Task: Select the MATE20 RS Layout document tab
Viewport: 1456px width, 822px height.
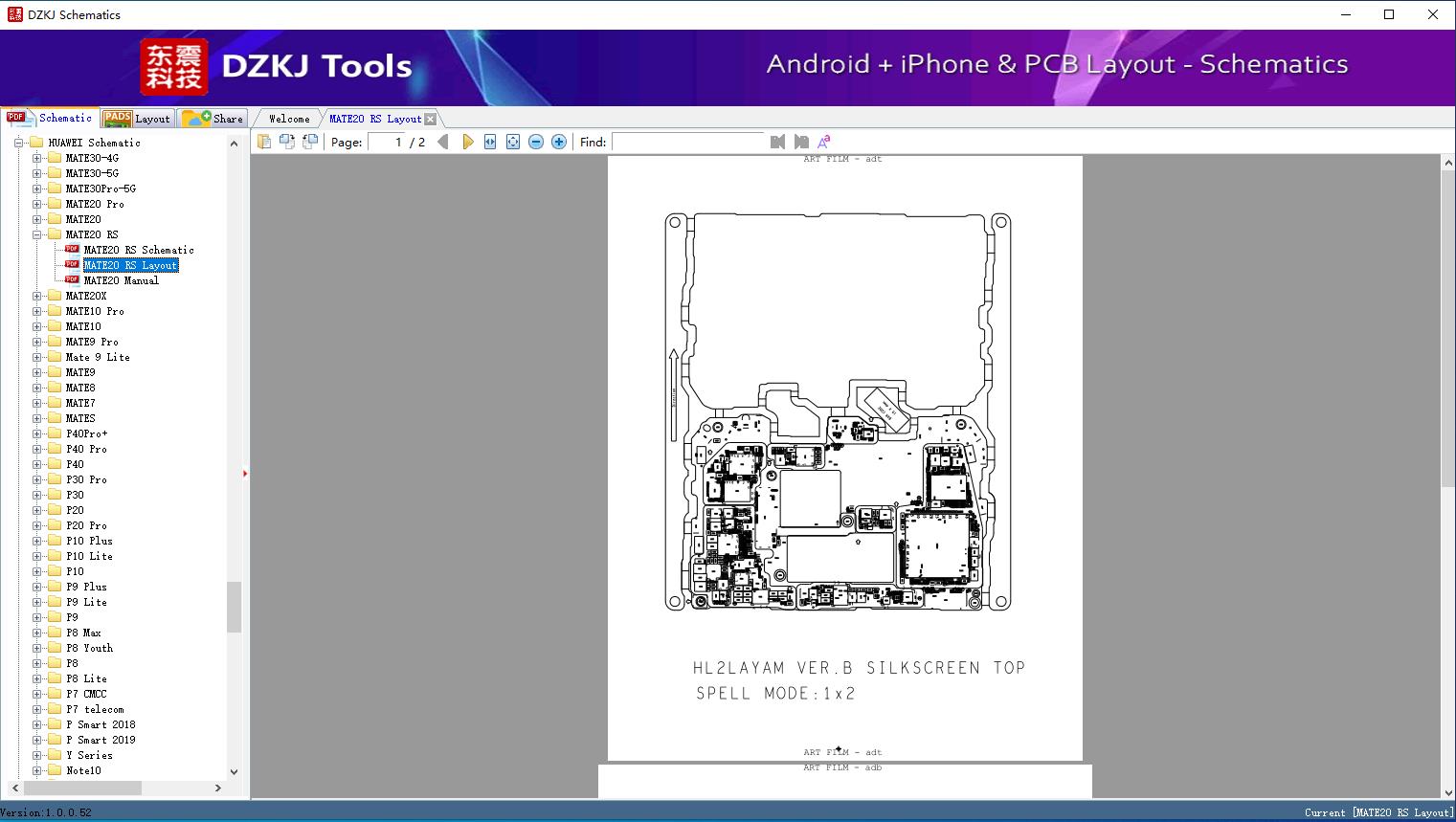Action: (375, 119)
